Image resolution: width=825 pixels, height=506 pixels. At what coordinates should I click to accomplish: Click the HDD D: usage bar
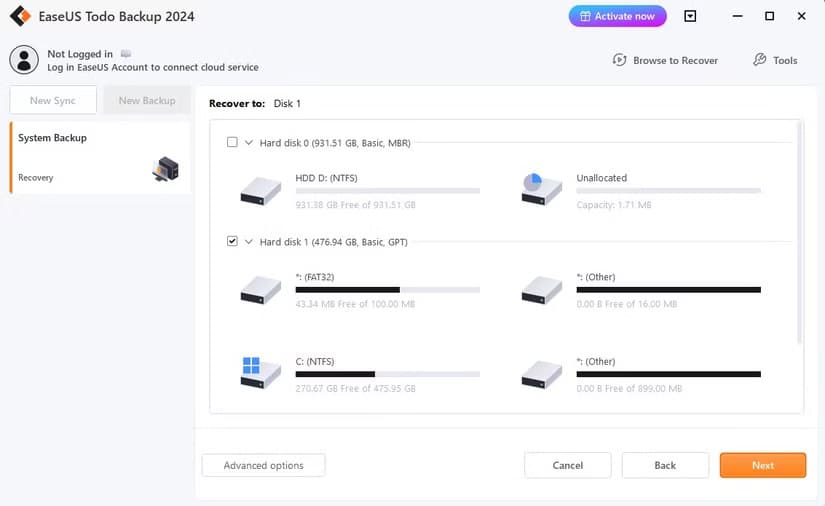pyautogui.click(x=388, y=190)
